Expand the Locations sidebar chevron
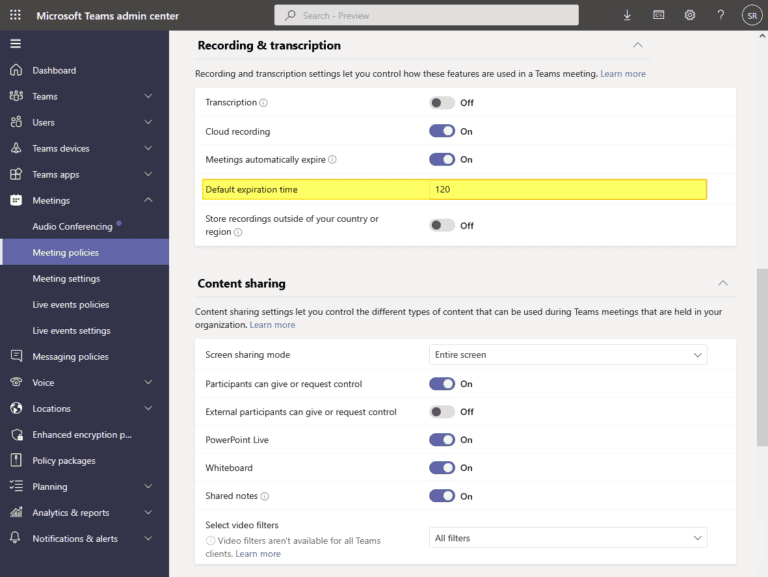Image resolution: width=768 pixels, height=577 pixels. tap(148, 408)
